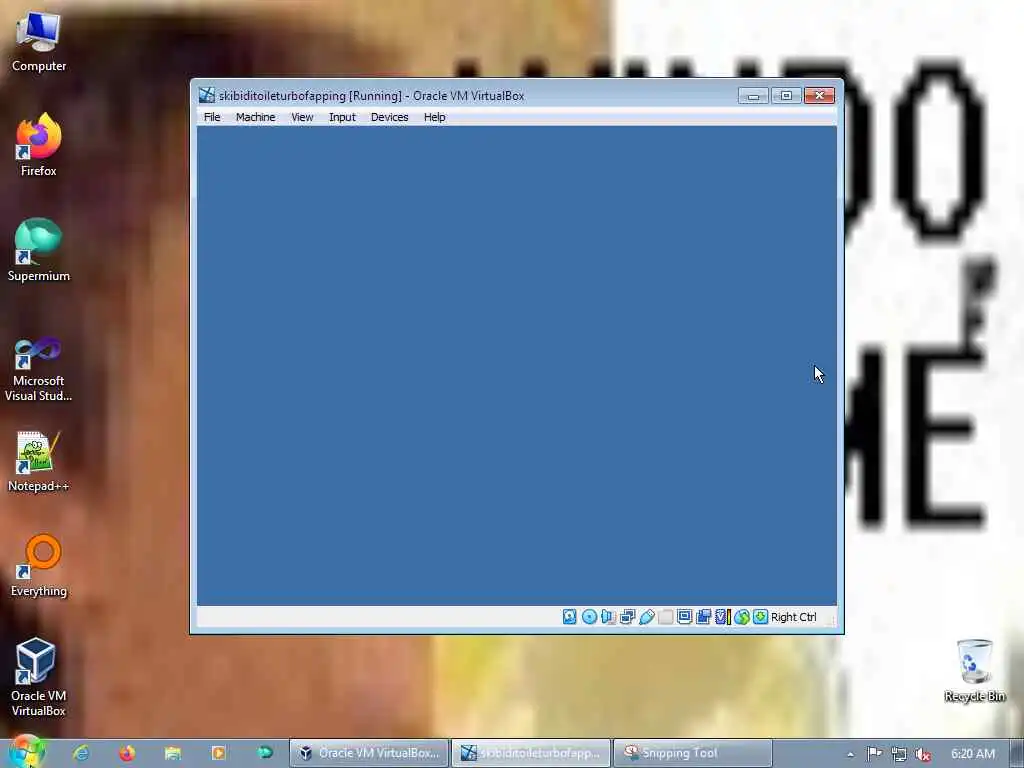The width and height of the screenshot is (1024, 768).
Task: Click the Show desktop button at the end of the taskbar
Action: (x=1017, y=753)
